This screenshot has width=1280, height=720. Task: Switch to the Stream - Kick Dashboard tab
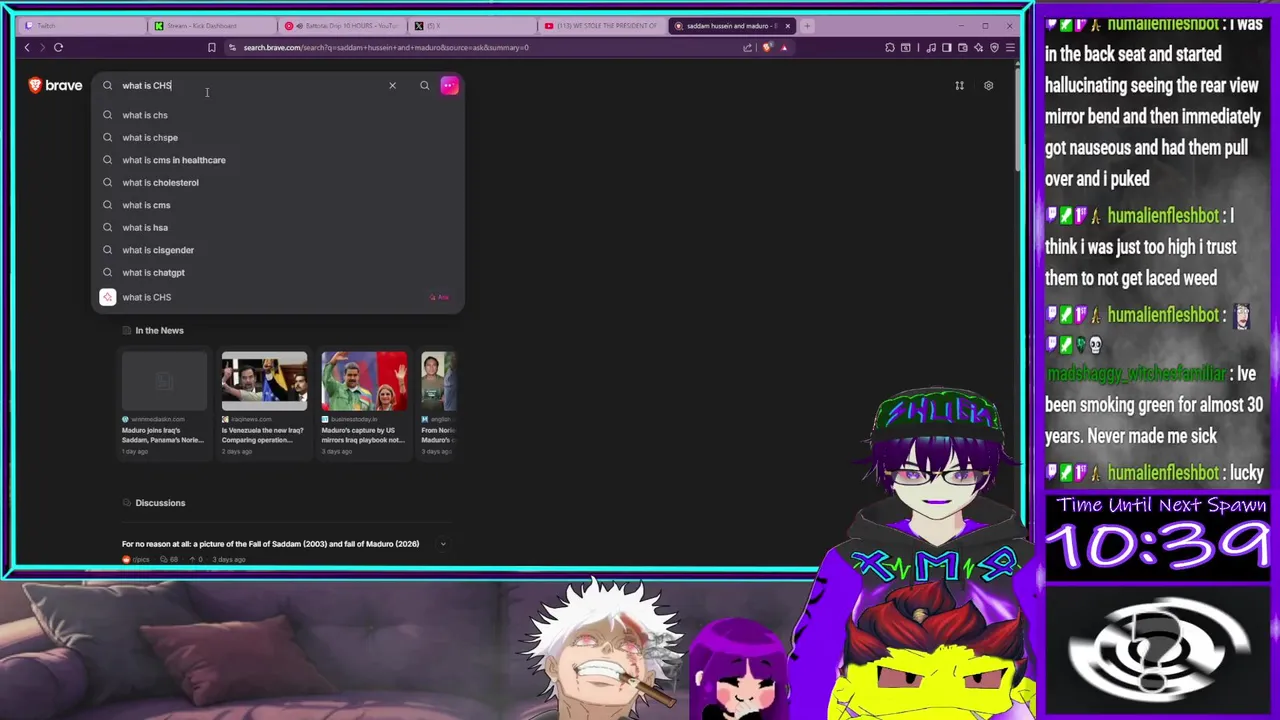click(212, 26)
